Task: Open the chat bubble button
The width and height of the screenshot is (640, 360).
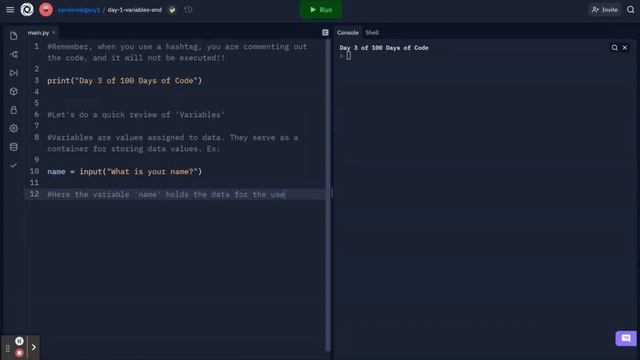Action: [x=626, y=338]
